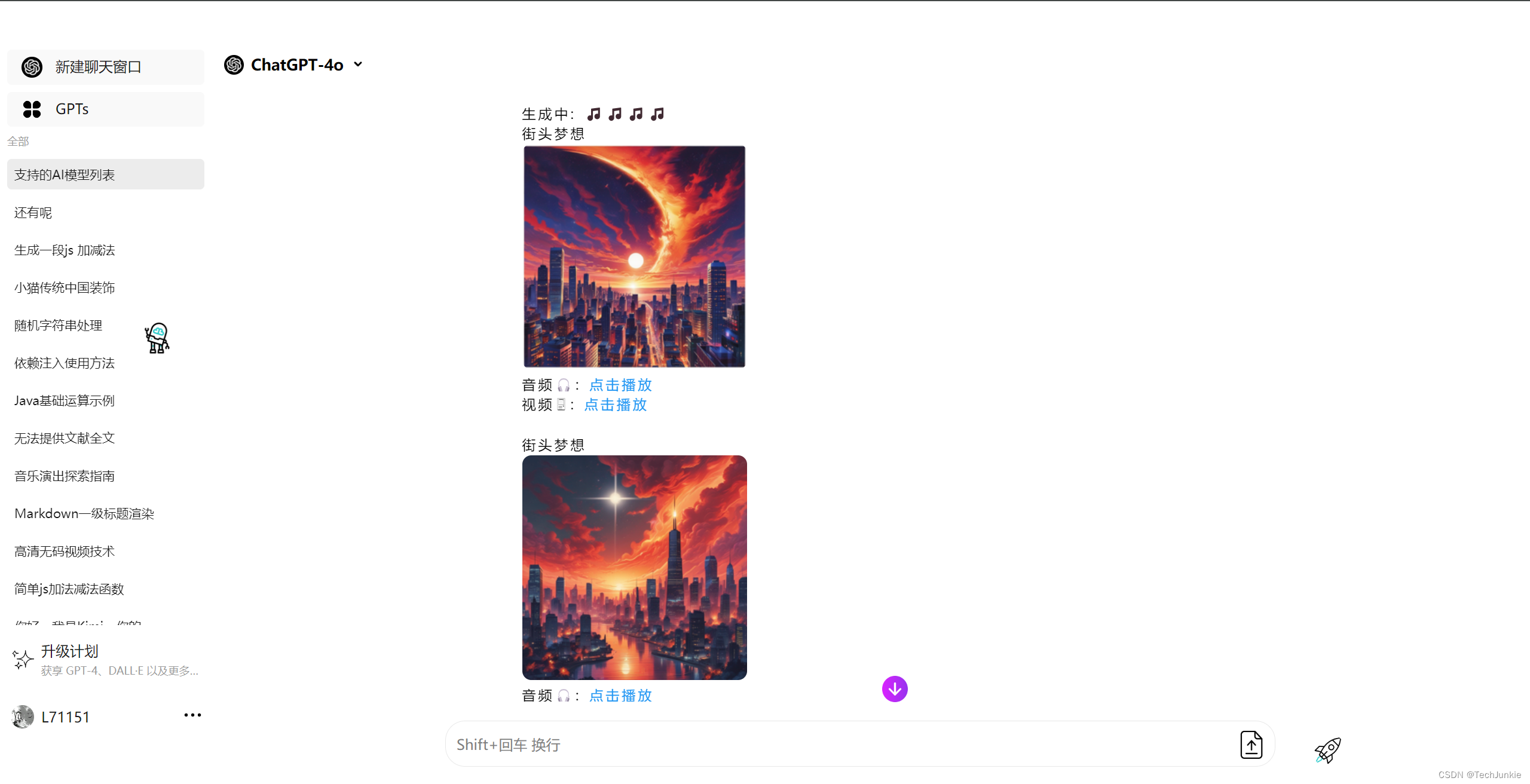This screenshot has width=1530, height=784.
Task: Click the purple scroll-down arrow button
Action: 895,689
